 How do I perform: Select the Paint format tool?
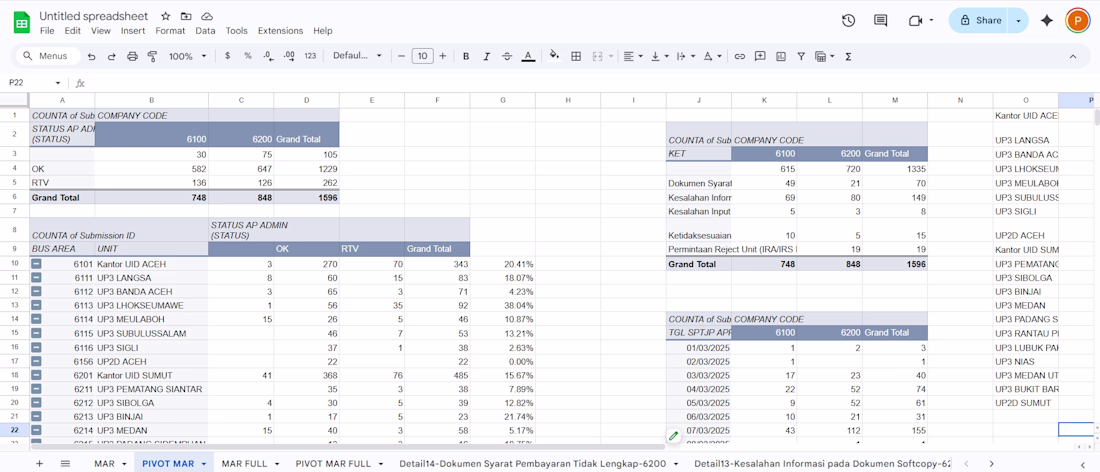coord(152,57)
